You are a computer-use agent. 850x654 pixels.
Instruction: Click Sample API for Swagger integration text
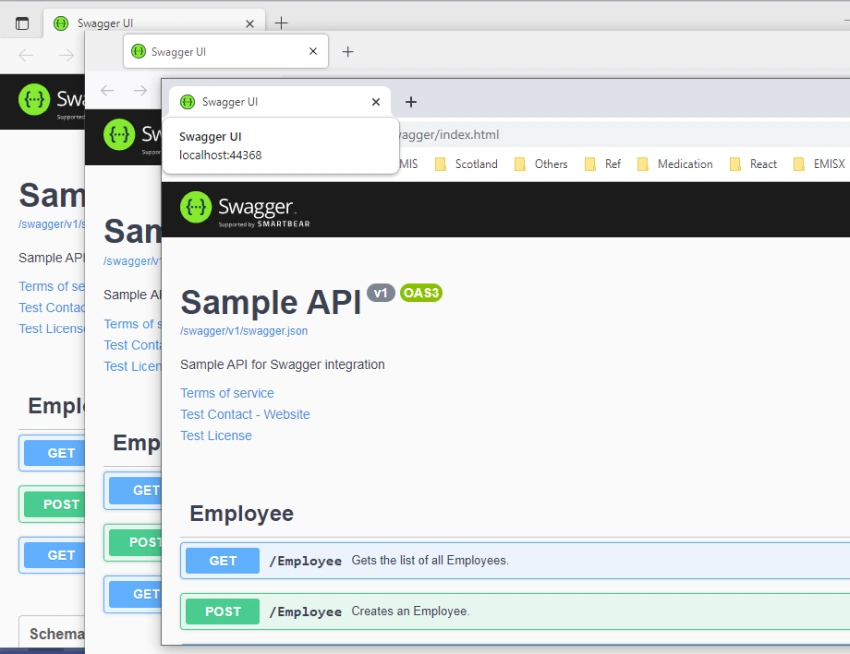(282, 364)
